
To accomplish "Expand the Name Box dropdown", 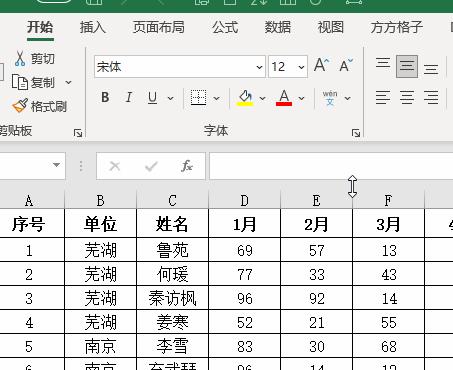I will coord(57,165).
